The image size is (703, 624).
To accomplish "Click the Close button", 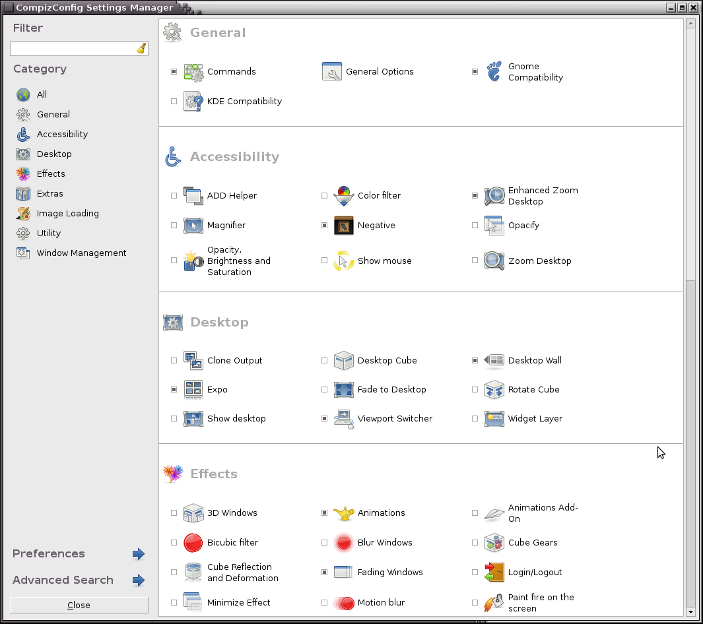I will 79,606.
